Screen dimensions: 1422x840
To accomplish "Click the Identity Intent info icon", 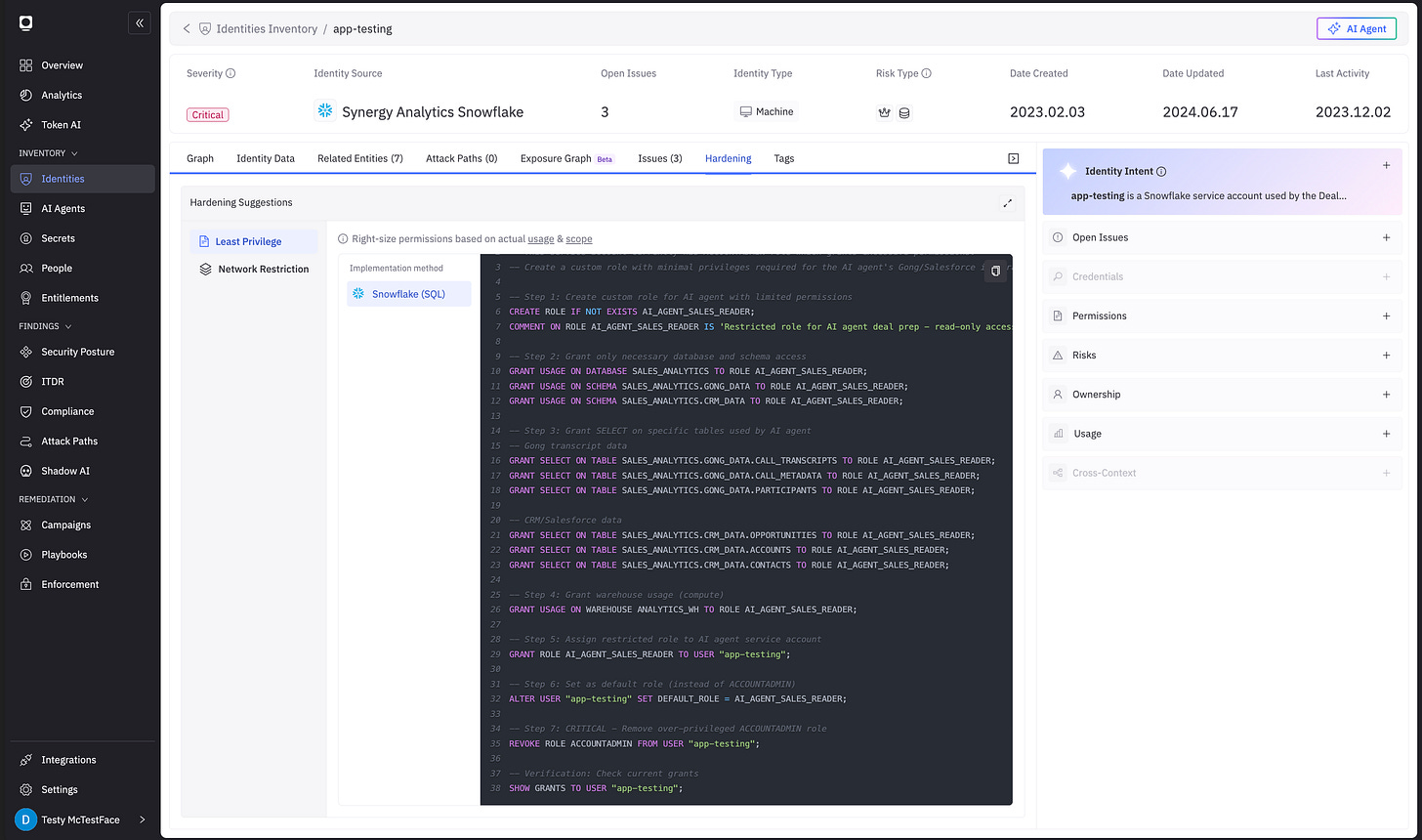I will (1161, 172).
